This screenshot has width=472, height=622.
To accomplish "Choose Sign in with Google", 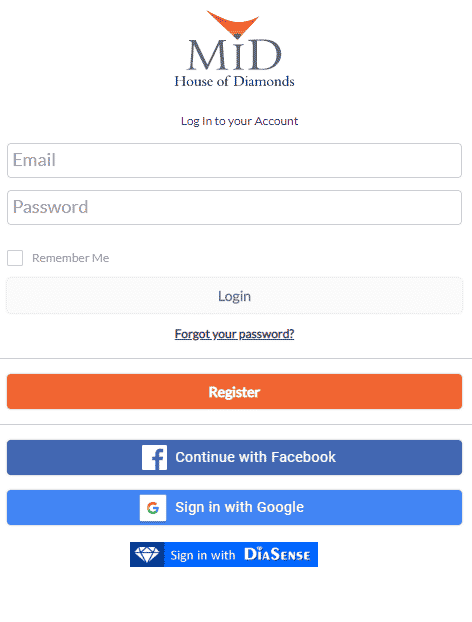I will click(234, 507).
